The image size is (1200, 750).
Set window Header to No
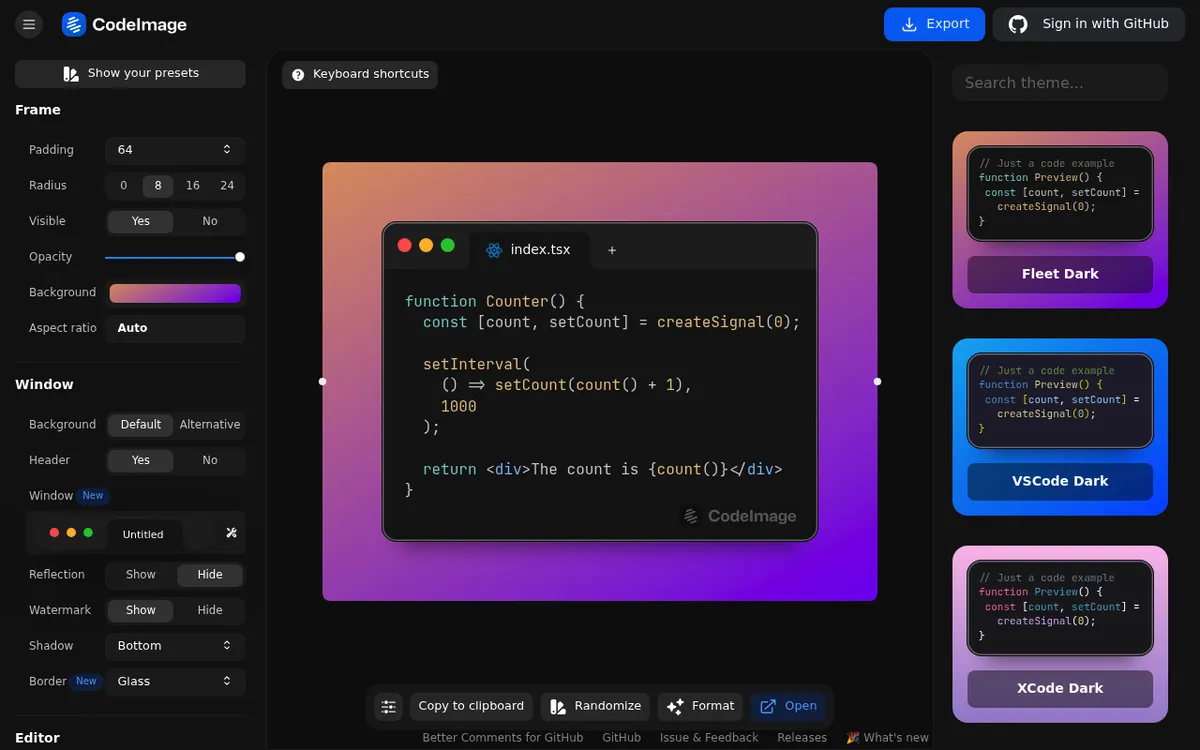210,460
